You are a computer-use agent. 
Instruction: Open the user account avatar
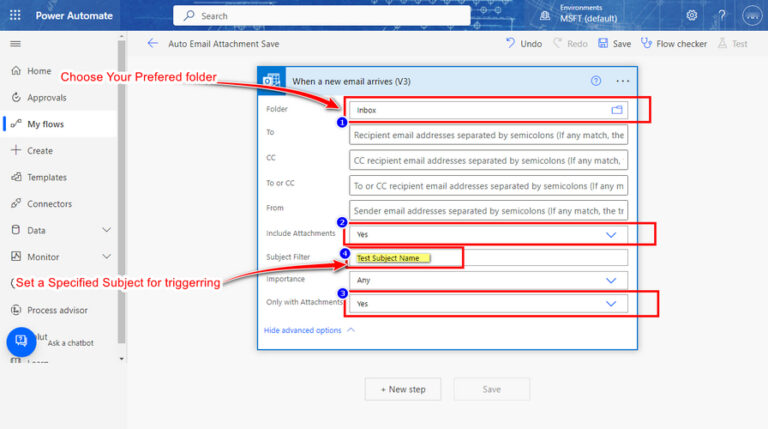[x=752, y=16]
